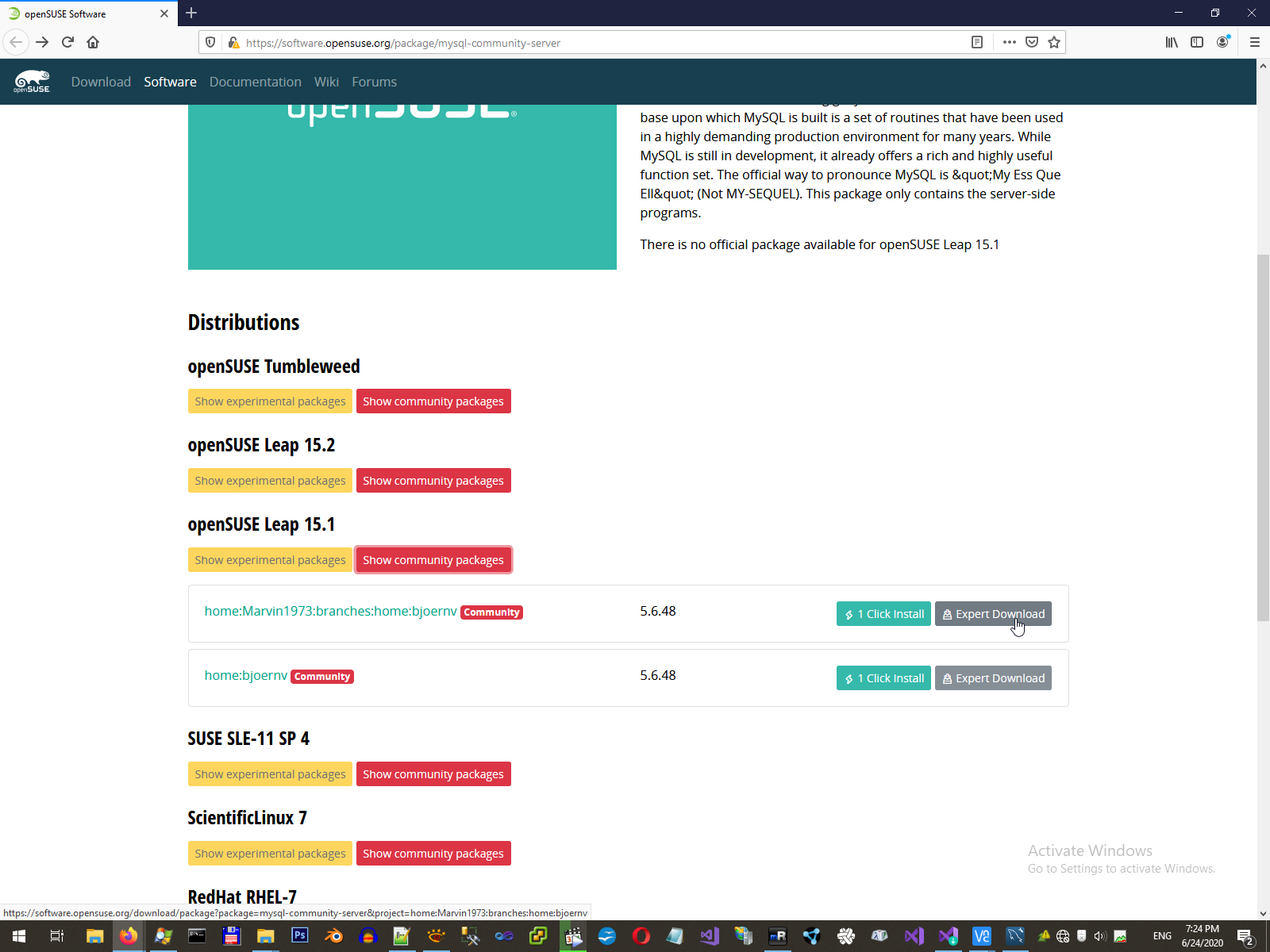Launch Photoshop from the taskbar
The width and height of the screenshot is (1270, 952).
point(299,936)
